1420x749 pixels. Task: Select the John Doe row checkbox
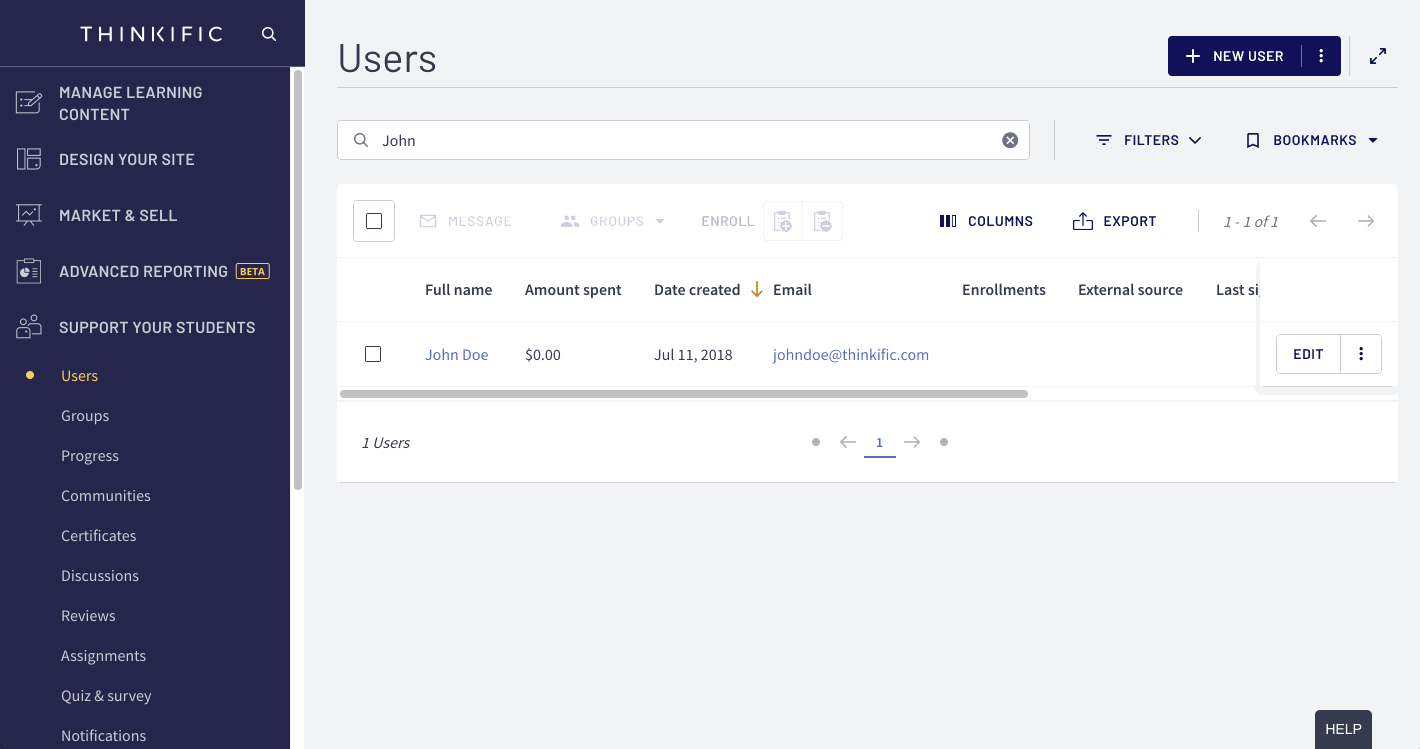pos(373,354)
